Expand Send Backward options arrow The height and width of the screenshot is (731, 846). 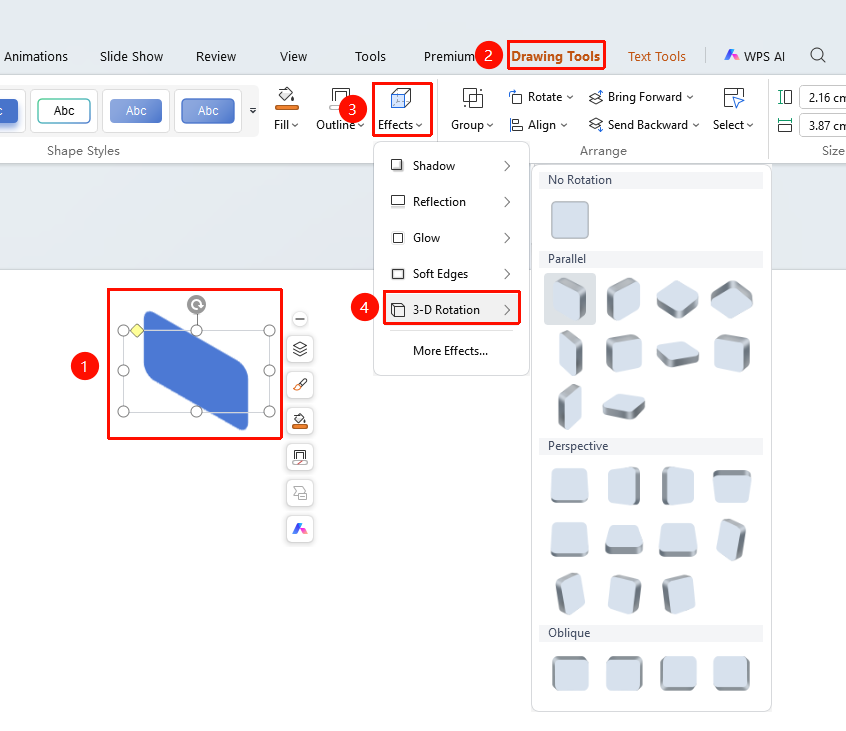(696, 125)
